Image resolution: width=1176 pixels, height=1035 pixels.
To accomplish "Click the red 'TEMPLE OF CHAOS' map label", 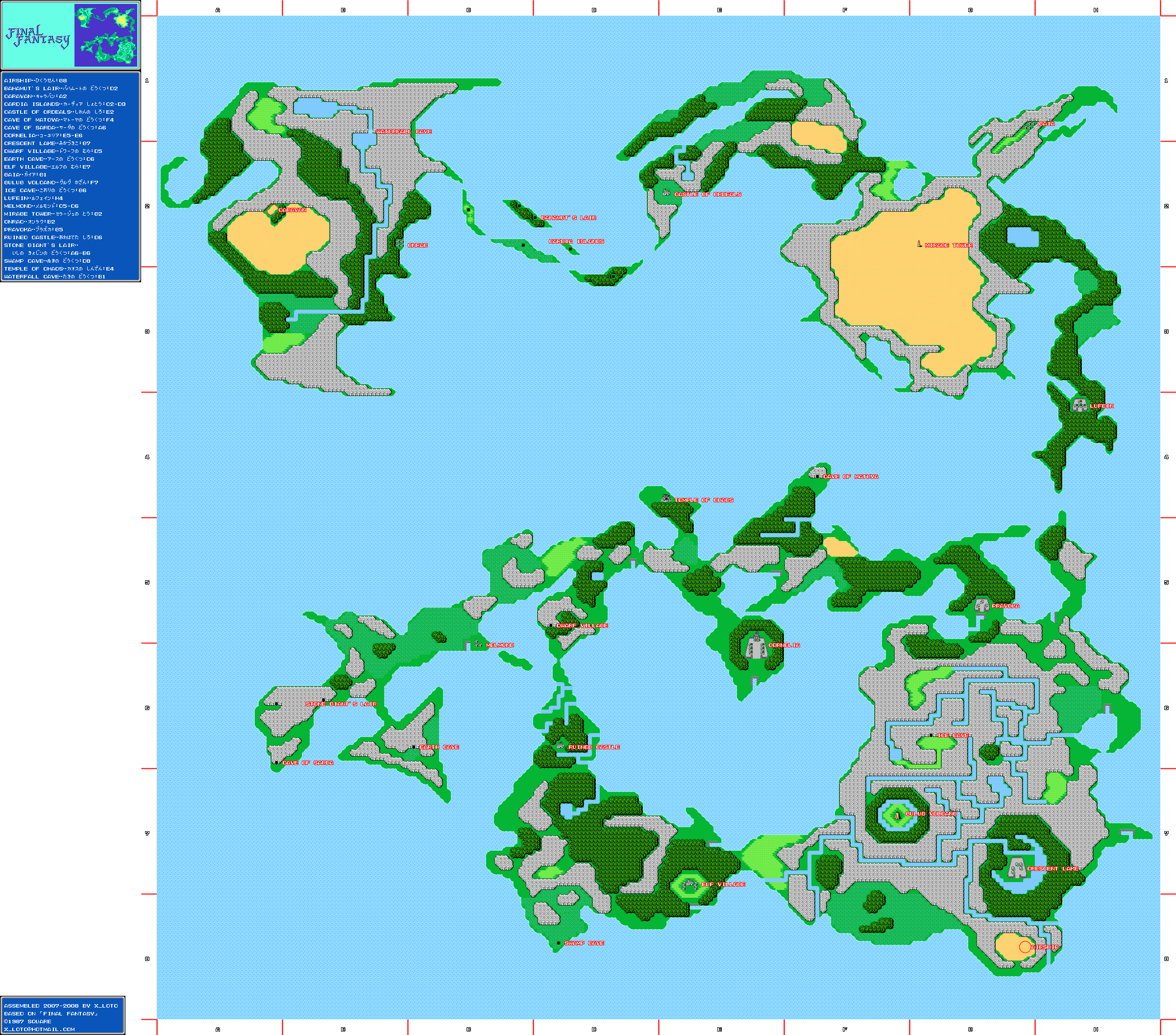I will 704,500.
